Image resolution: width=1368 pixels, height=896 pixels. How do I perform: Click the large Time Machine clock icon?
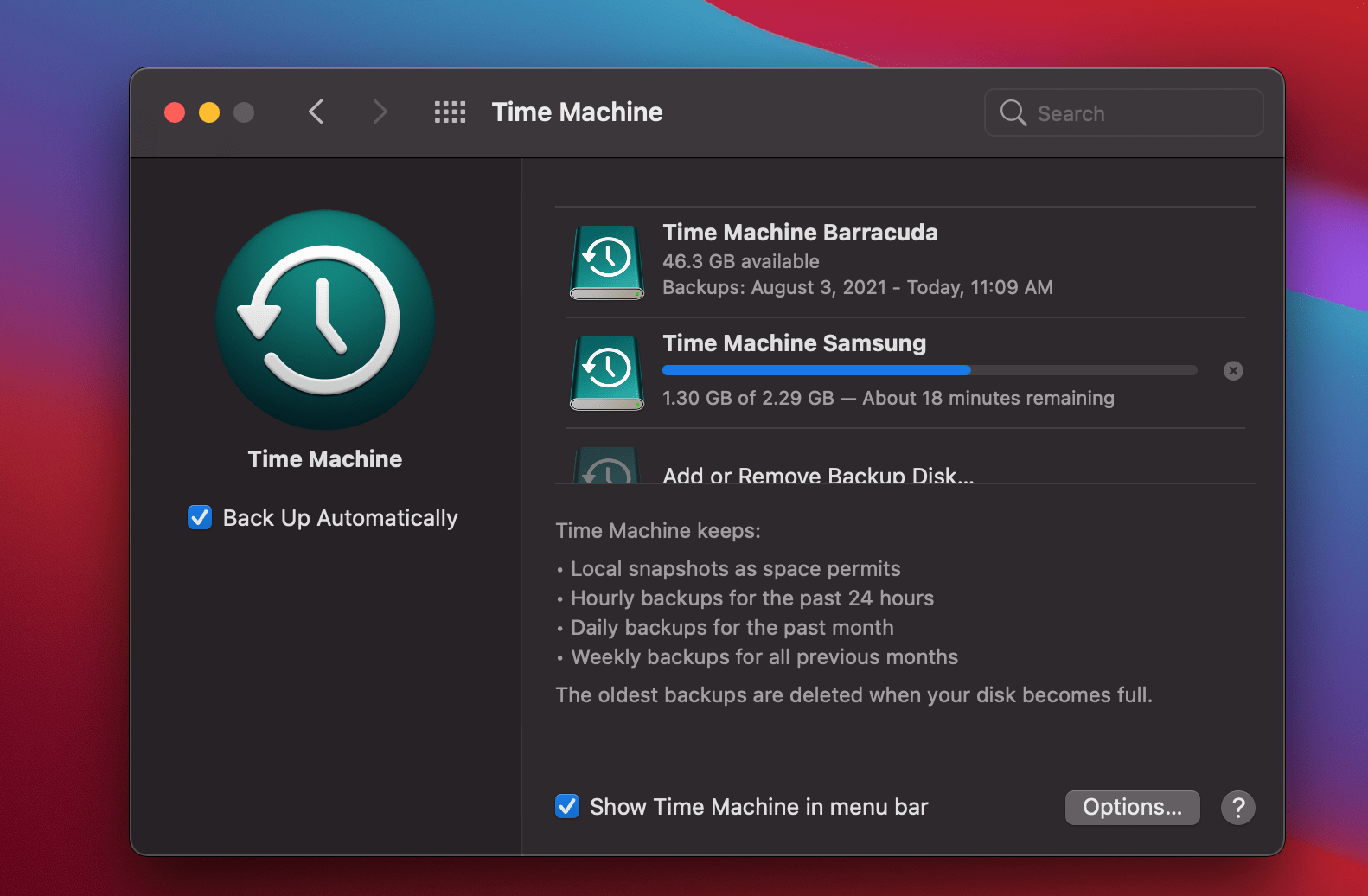click(x=325, y=319)
